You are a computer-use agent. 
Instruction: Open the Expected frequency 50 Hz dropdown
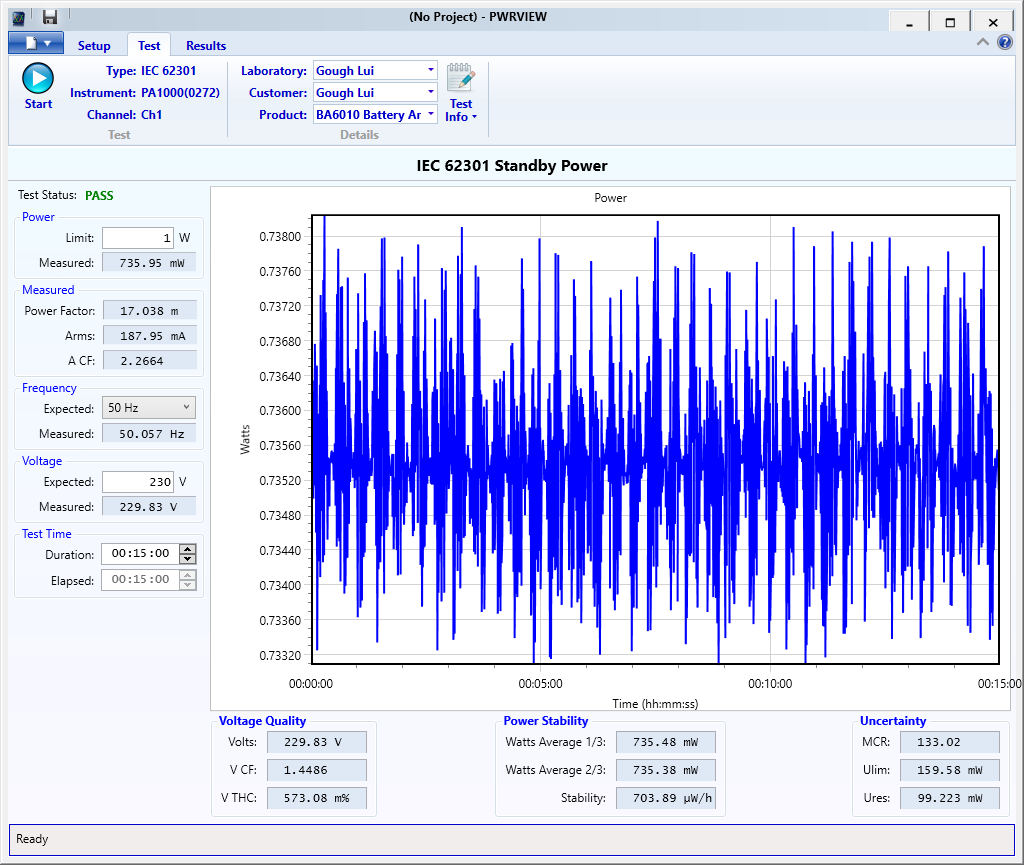point(148,408)
